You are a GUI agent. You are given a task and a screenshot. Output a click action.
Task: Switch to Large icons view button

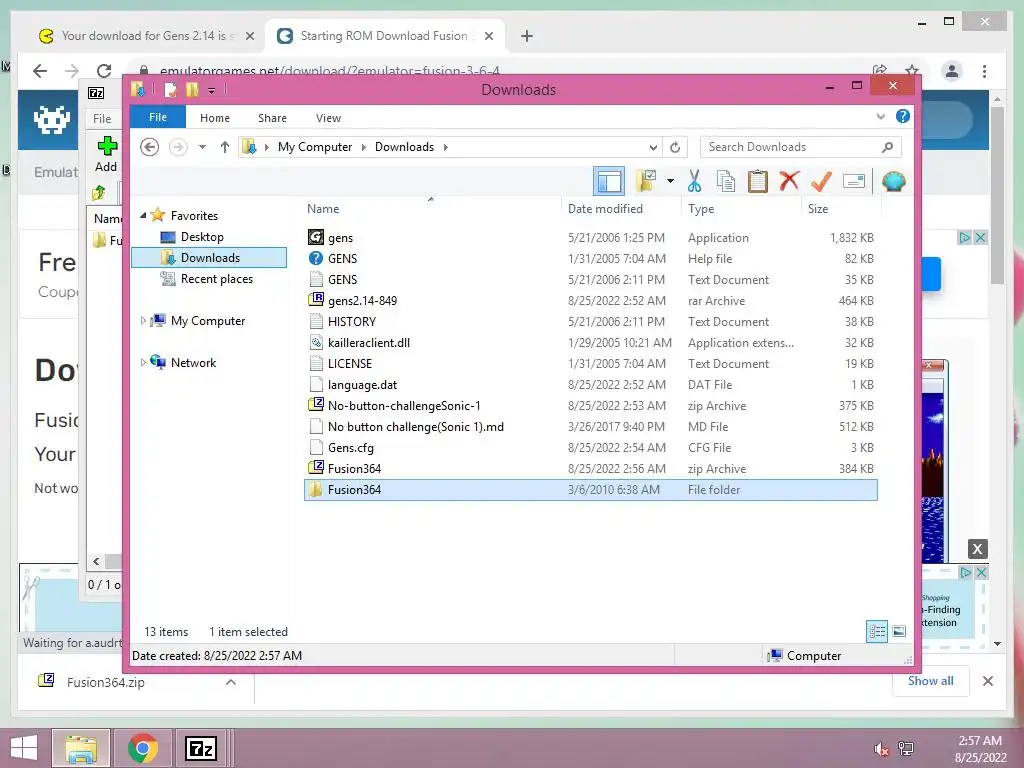click(899, 631)
